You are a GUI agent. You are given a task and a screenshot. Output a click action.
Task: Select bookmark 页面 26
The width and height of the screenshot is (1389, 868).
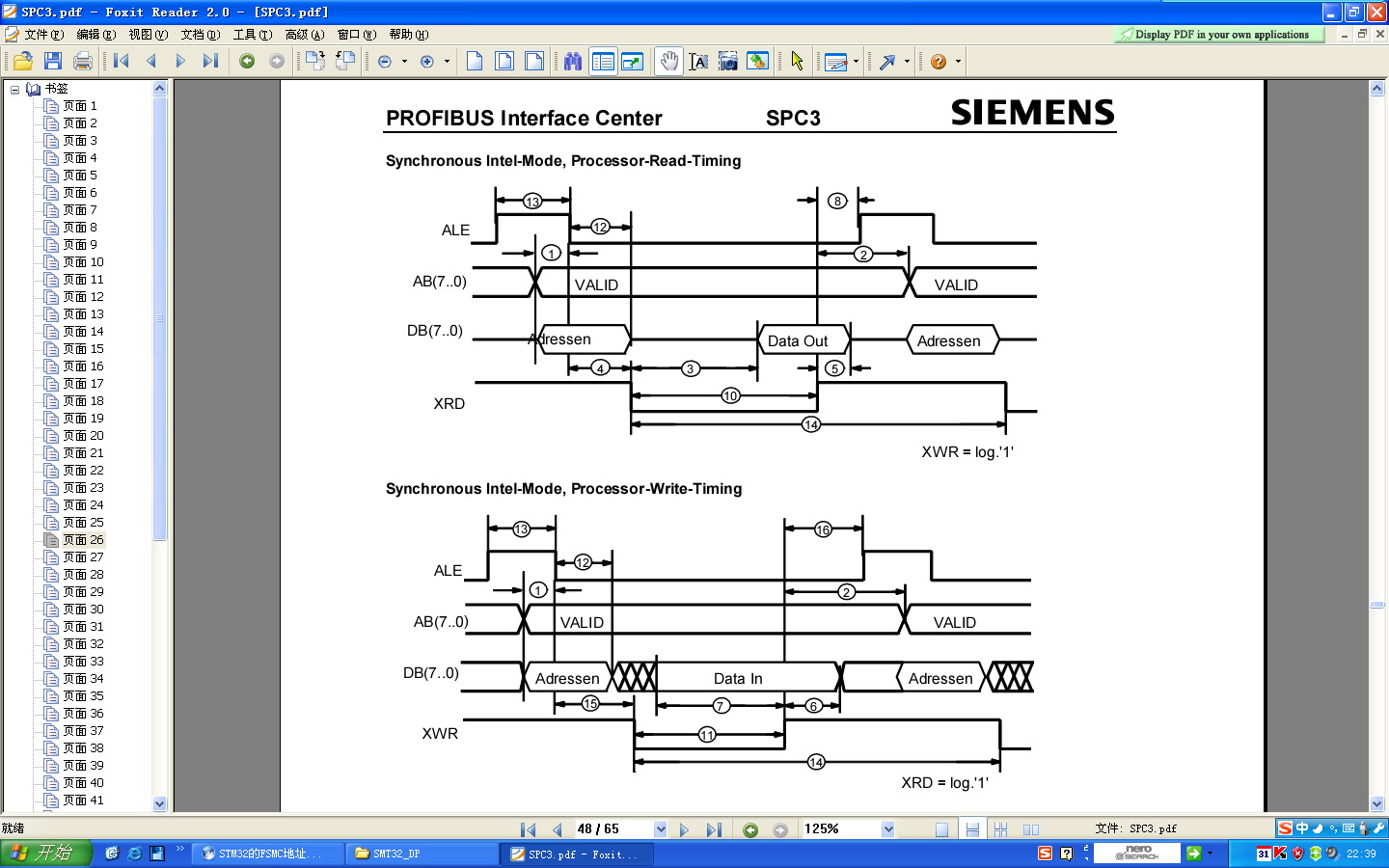coord(83,540)
